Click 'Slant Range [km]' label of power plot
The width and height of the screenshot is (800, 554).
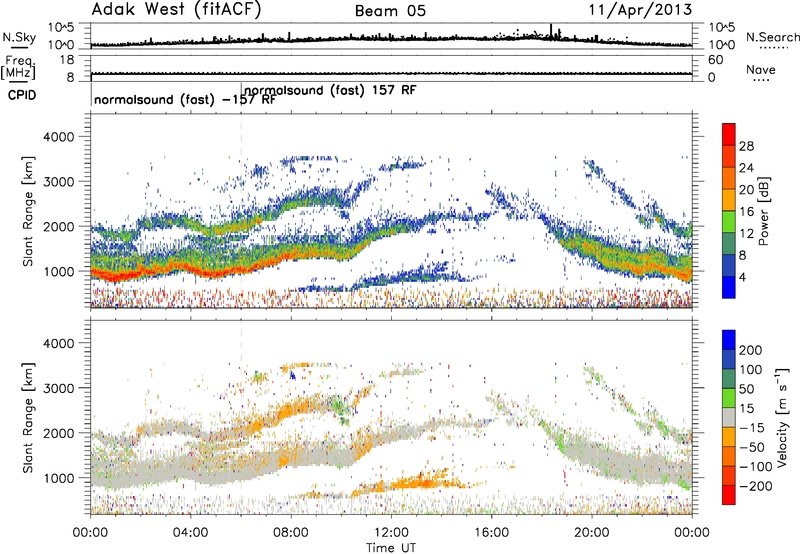point(28,211)
